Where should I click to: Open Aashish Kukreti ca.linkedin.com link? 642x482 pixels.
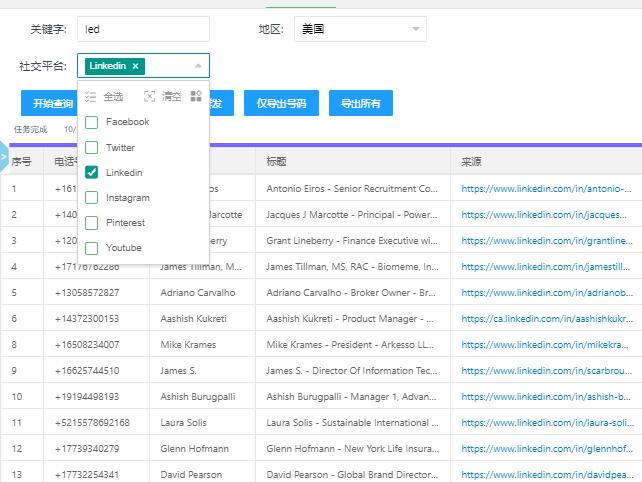[x=546, y=318]
